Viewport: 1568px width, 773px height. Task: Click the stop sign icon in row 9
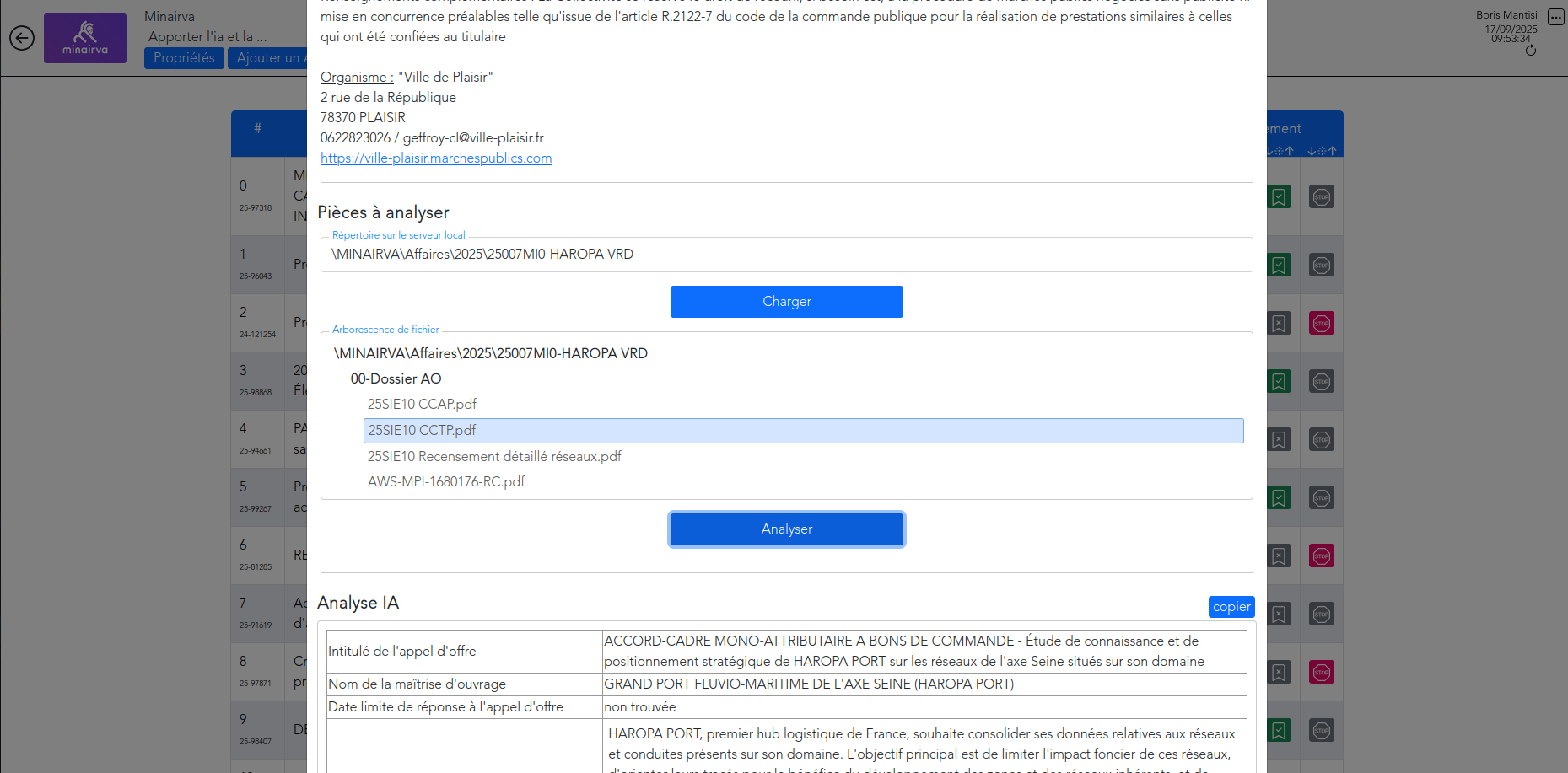click(x=1321, y=731)
